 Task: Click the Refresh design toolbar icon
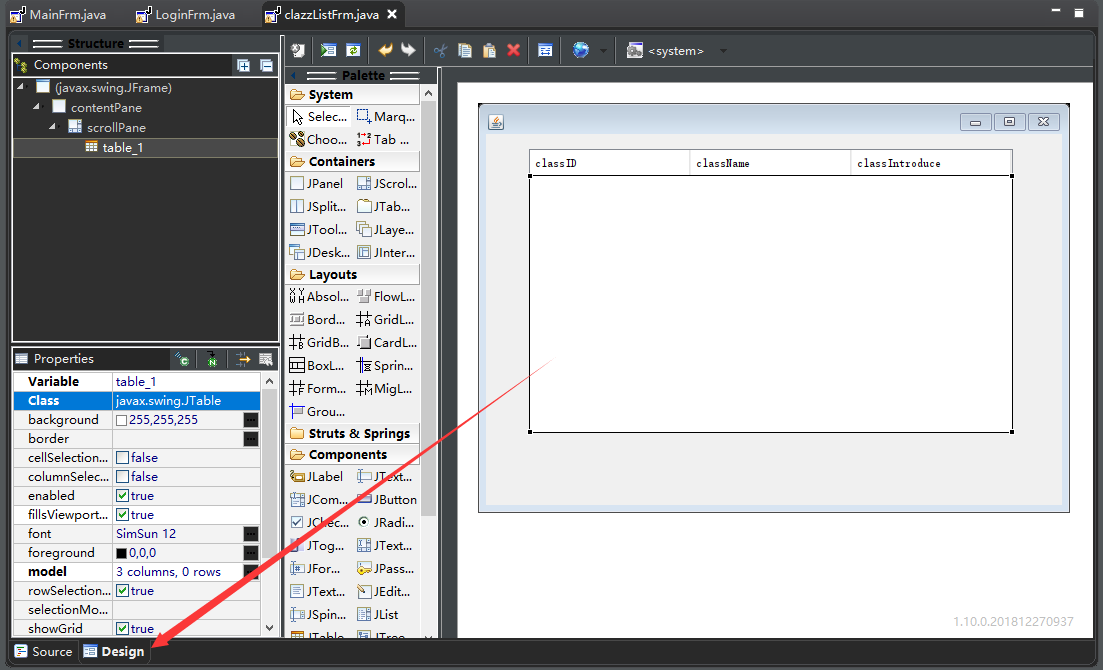pyautogui.click(x=353, y=50)
